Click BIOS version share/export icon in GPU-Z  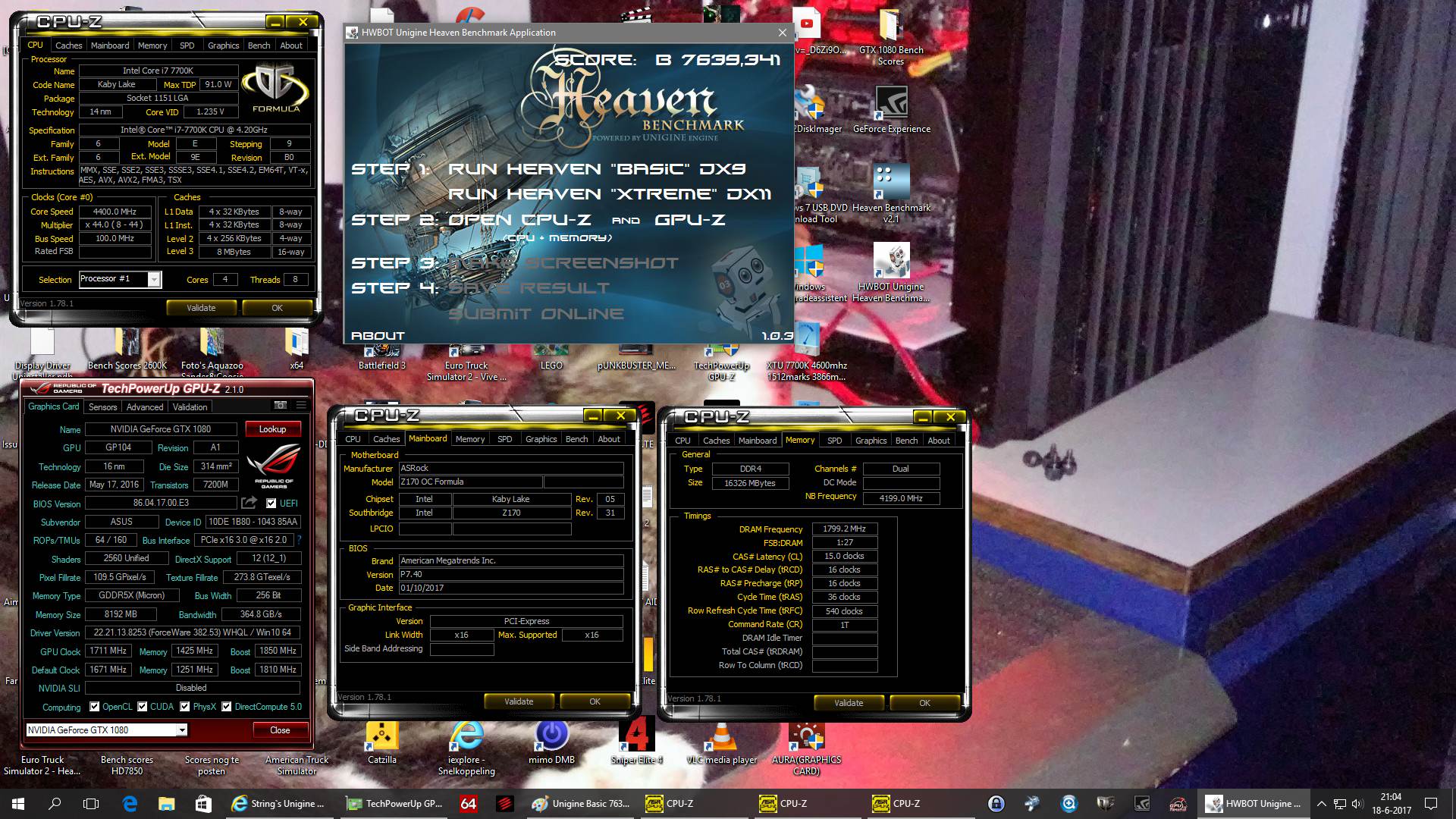pos(249,503)
